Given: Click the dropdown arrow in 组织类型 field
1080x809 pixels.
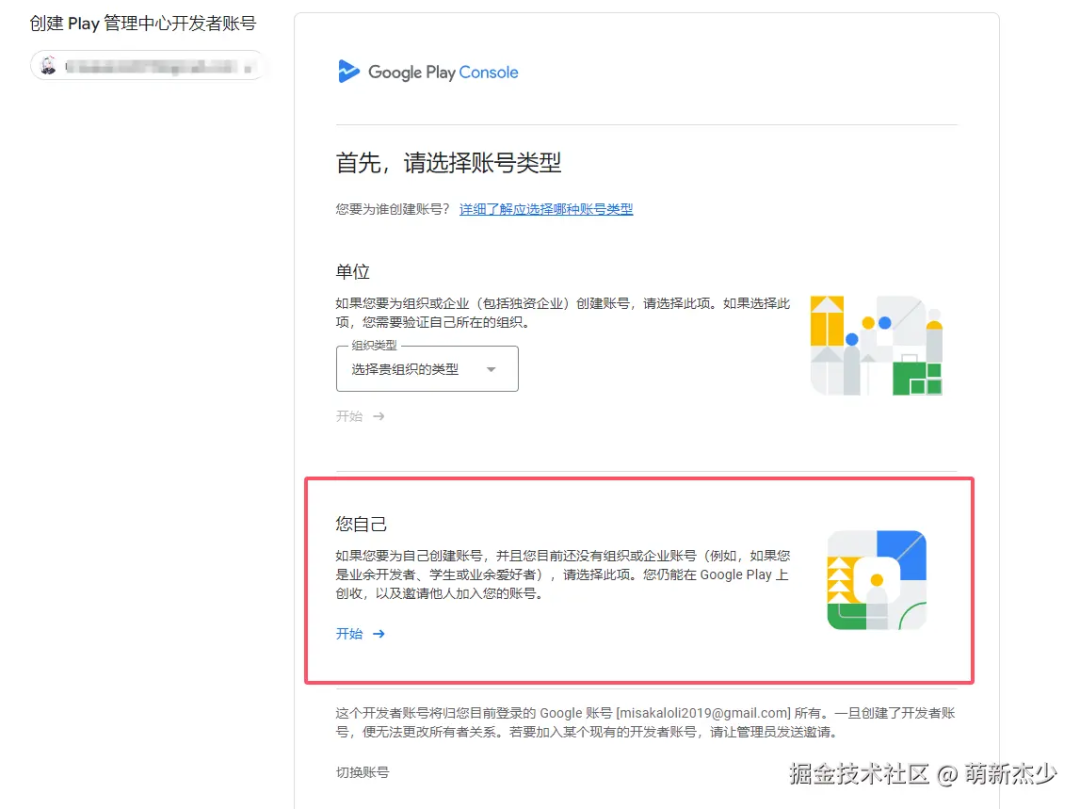Looking at the screenshot, I should [491, 370].
